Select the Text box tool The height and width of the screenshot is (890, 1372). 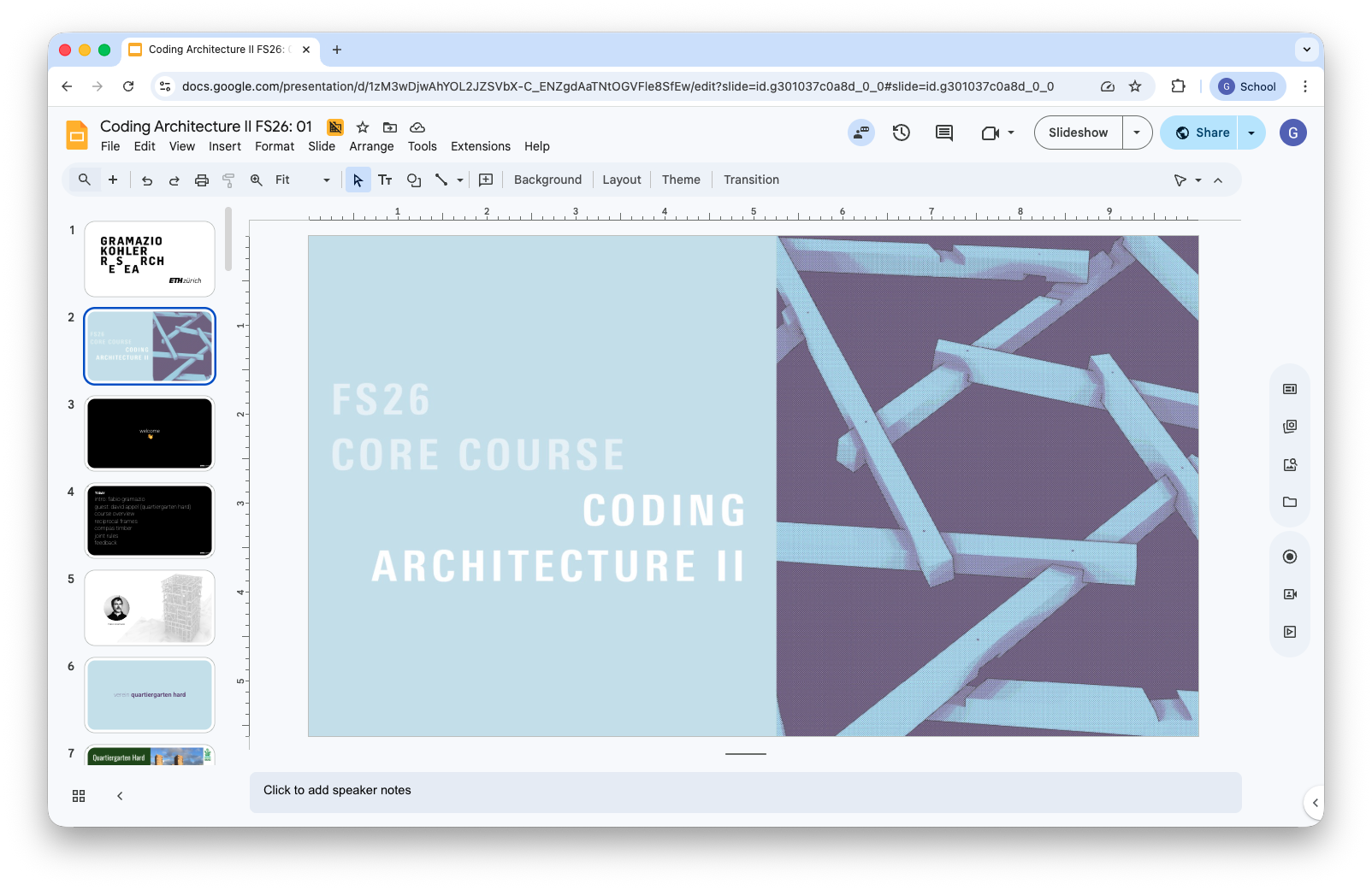point(385,180)
